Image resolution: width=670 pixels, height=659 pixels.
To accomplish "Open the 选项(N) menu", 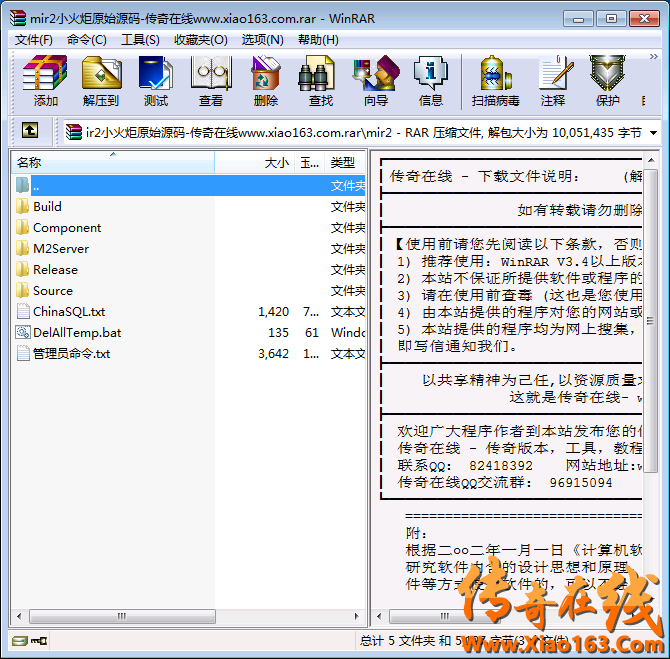I will [262, 40].
